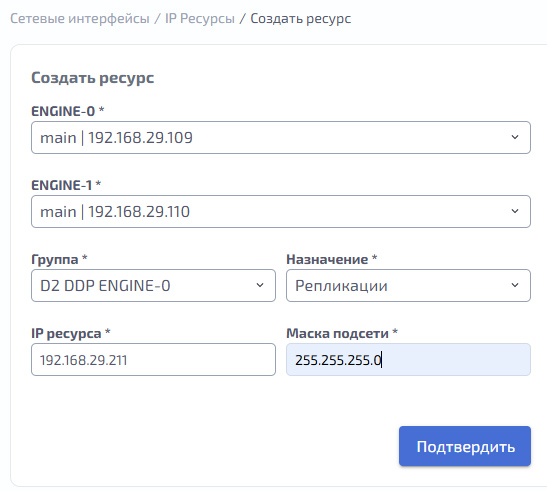Go to IP Ресурсы breadcrumb link
Viewport: 547px width, 491px height.
point(200,18)
